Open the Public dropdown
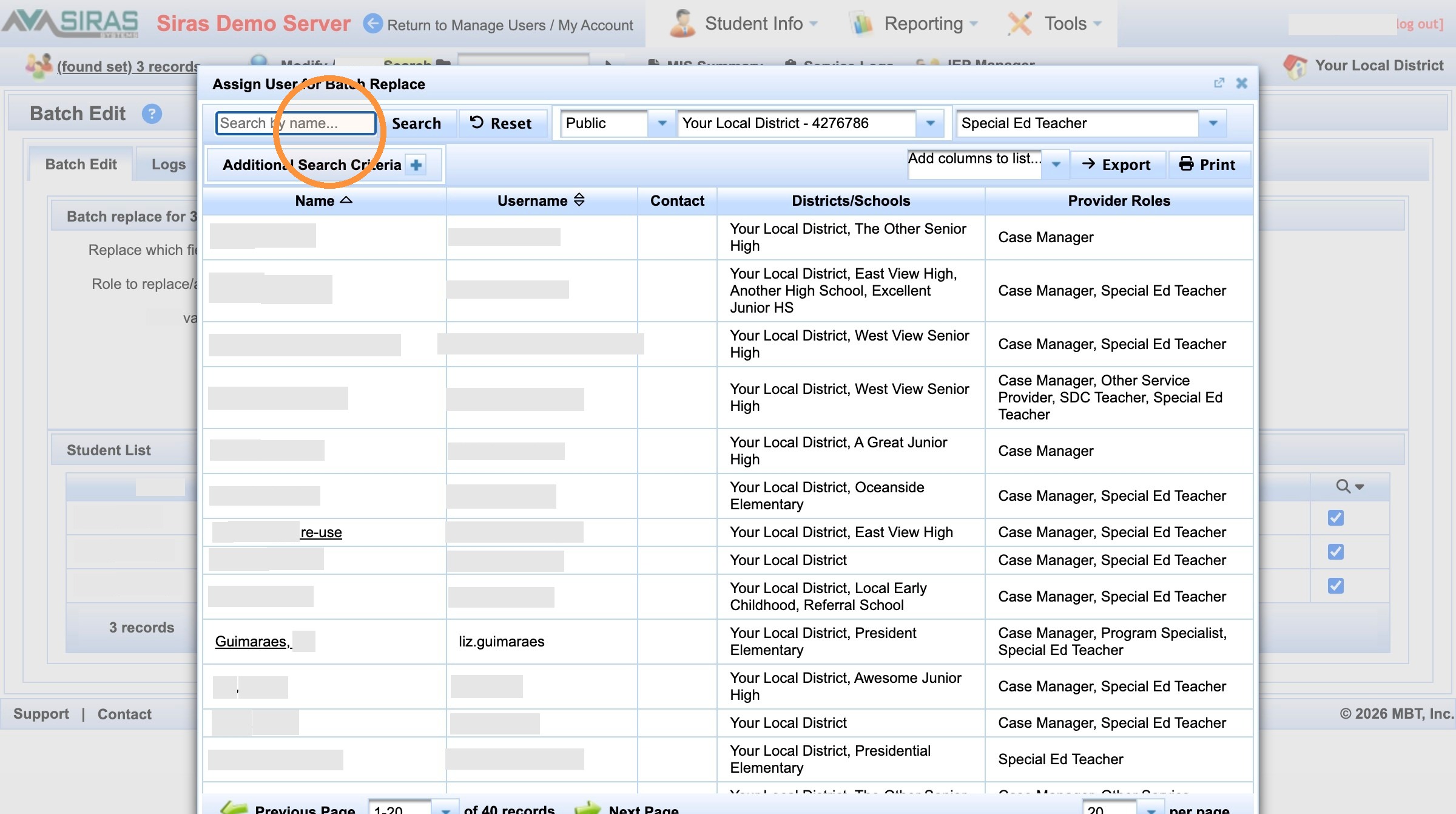The width and height of the screenshot is (1456, 814). [618, 123]
